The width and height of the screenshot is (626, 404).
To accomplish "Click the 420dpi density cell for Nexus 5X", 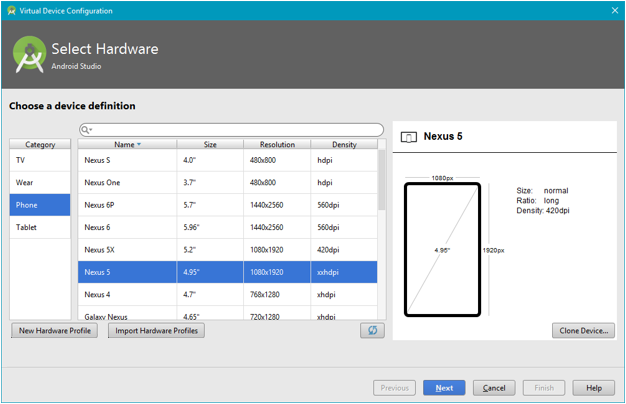I will (x=344, y=250).
